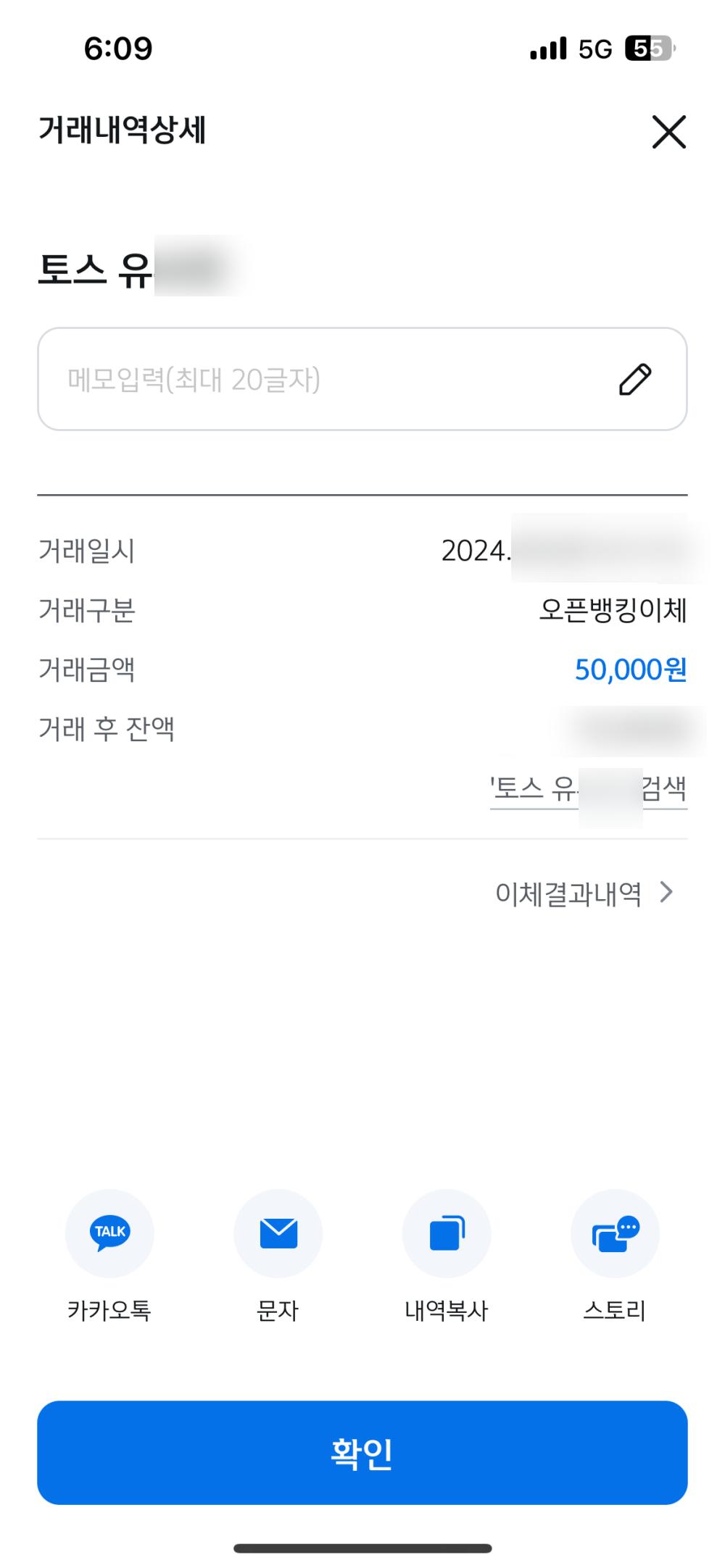Open the 이체결과내역 chevron arrow

(666, 892)
